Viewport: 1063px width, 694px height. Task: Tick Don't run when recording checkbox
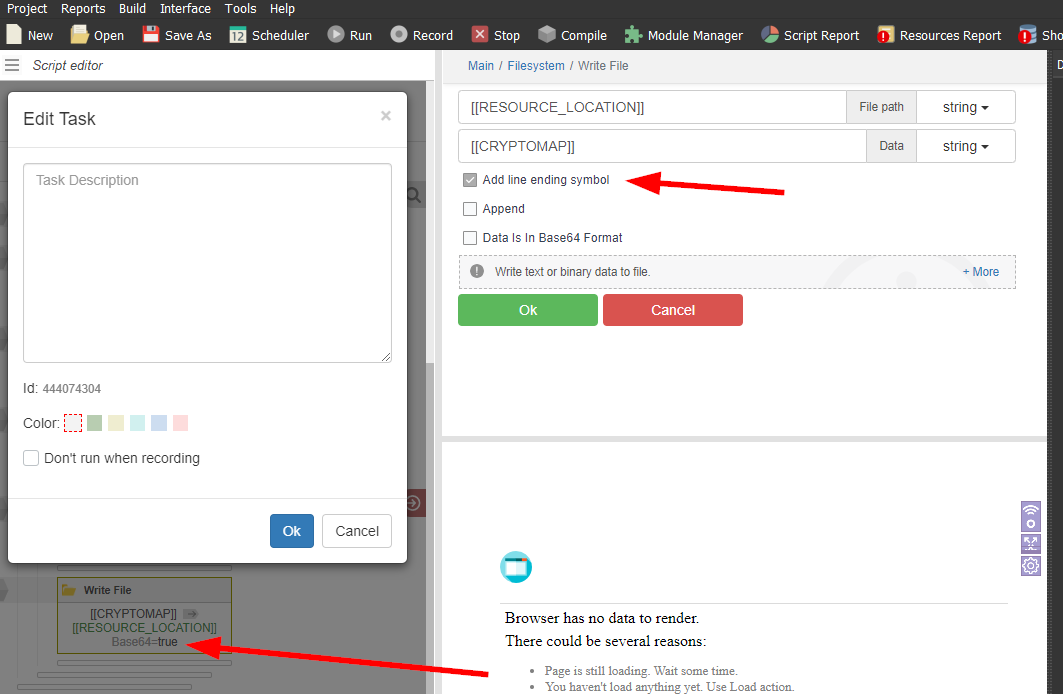[32, 459]
